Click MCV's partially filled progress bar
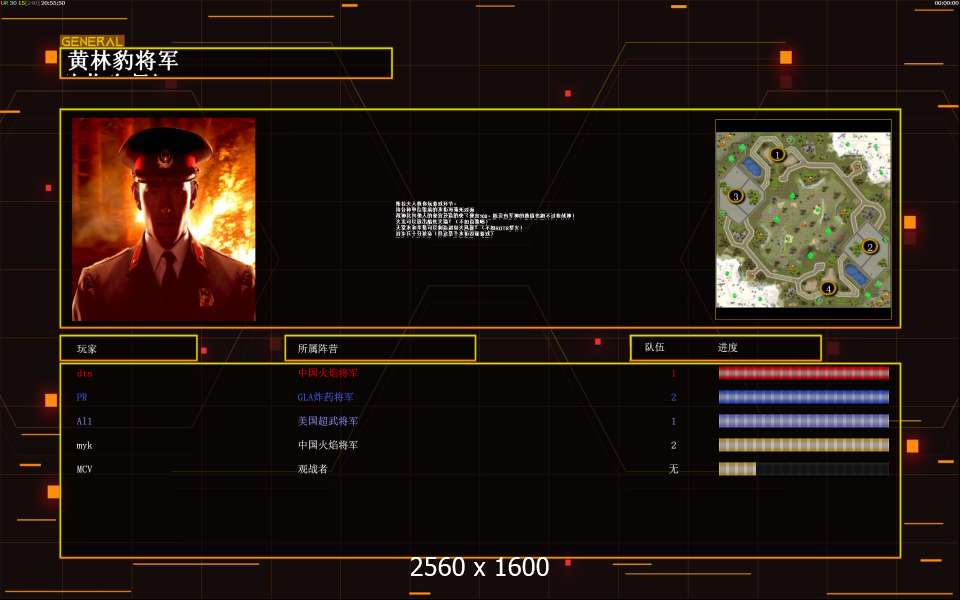 pyautogui.click(x=803, y=469)
